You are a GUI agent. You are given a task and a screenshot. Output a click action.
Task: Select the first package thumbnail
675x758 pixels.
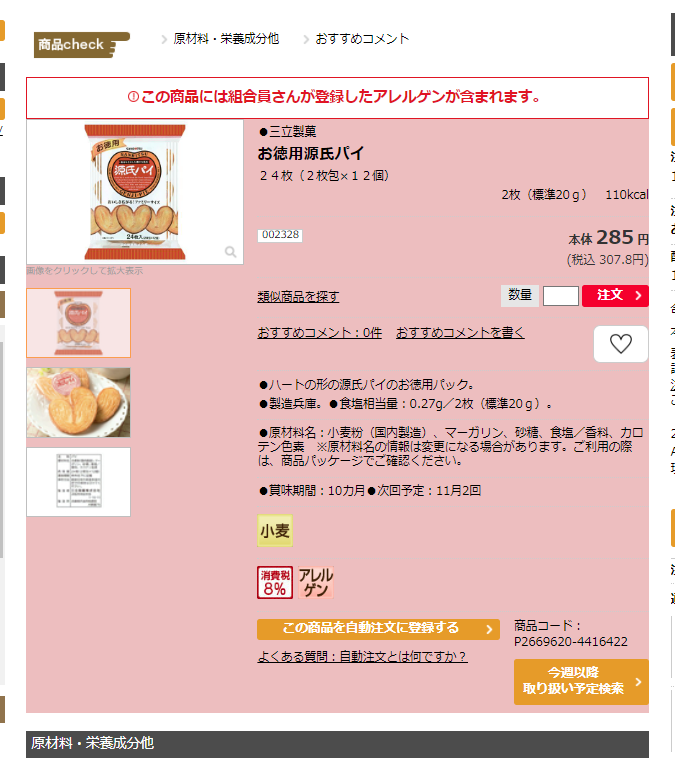click(78, 323)
